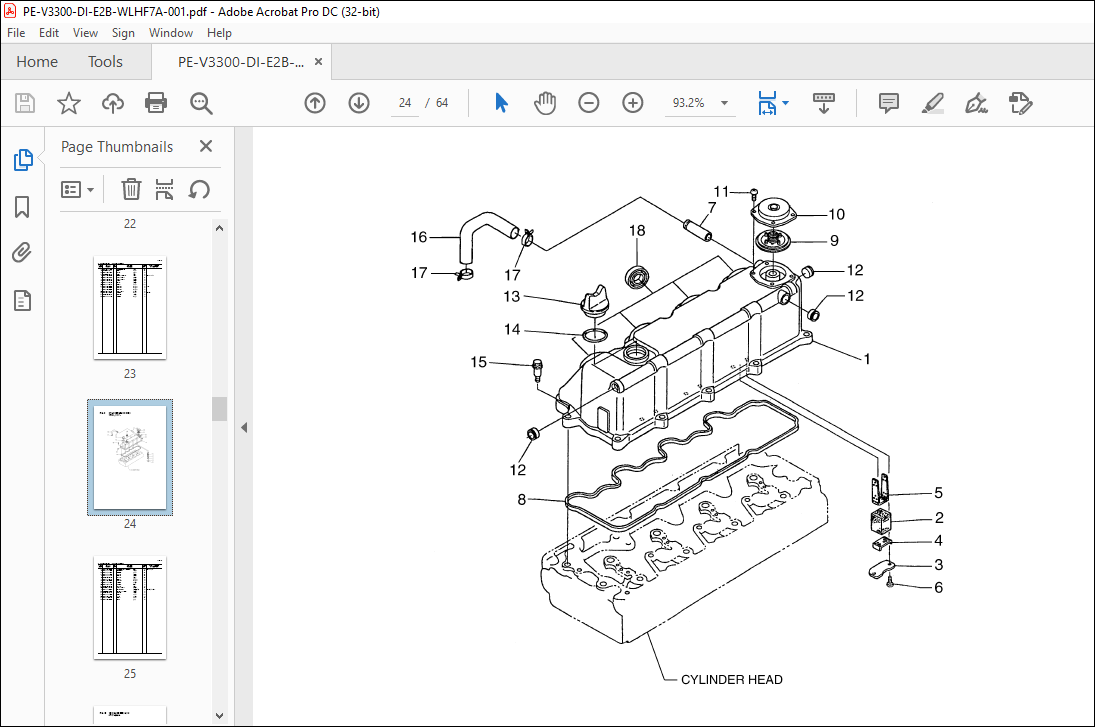Switch to the Tools tab
This screenshot has width=1095, height=727.
105,61
